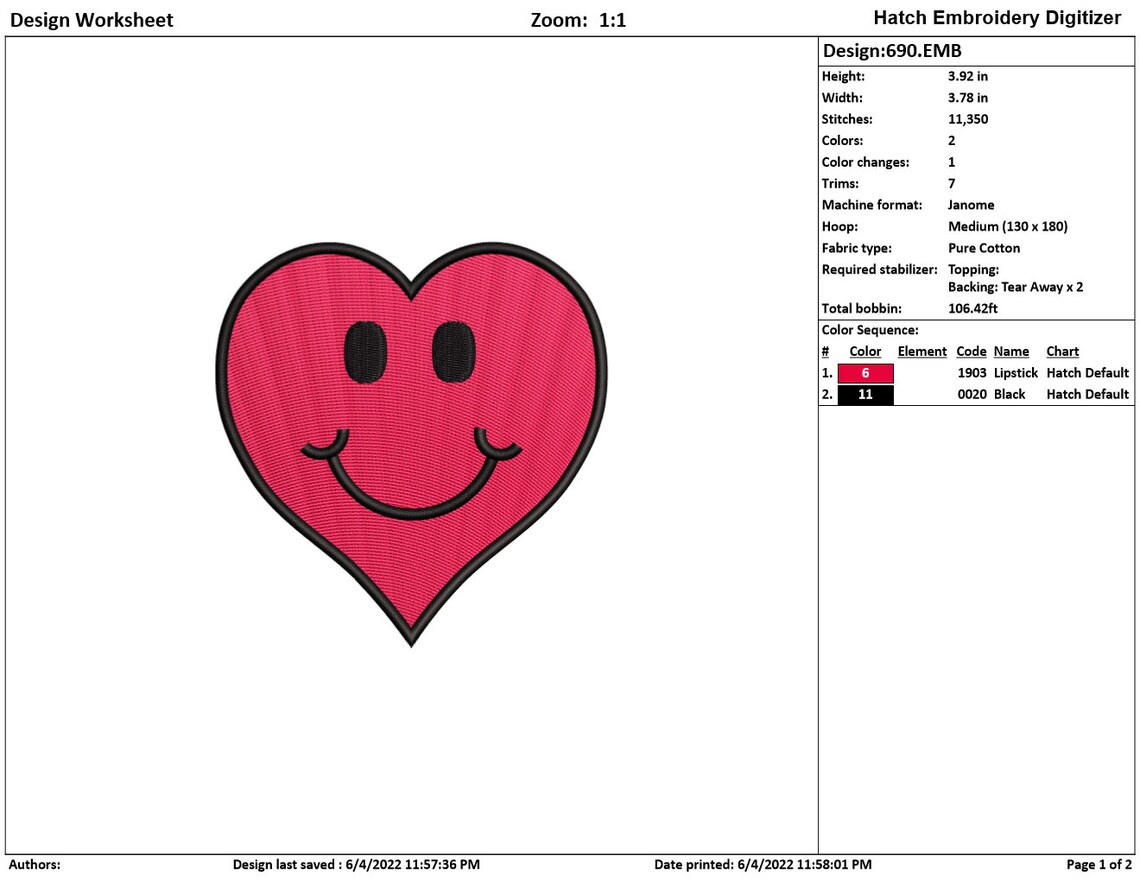Click the Black color swatch numbered 11

coord(866,394)
